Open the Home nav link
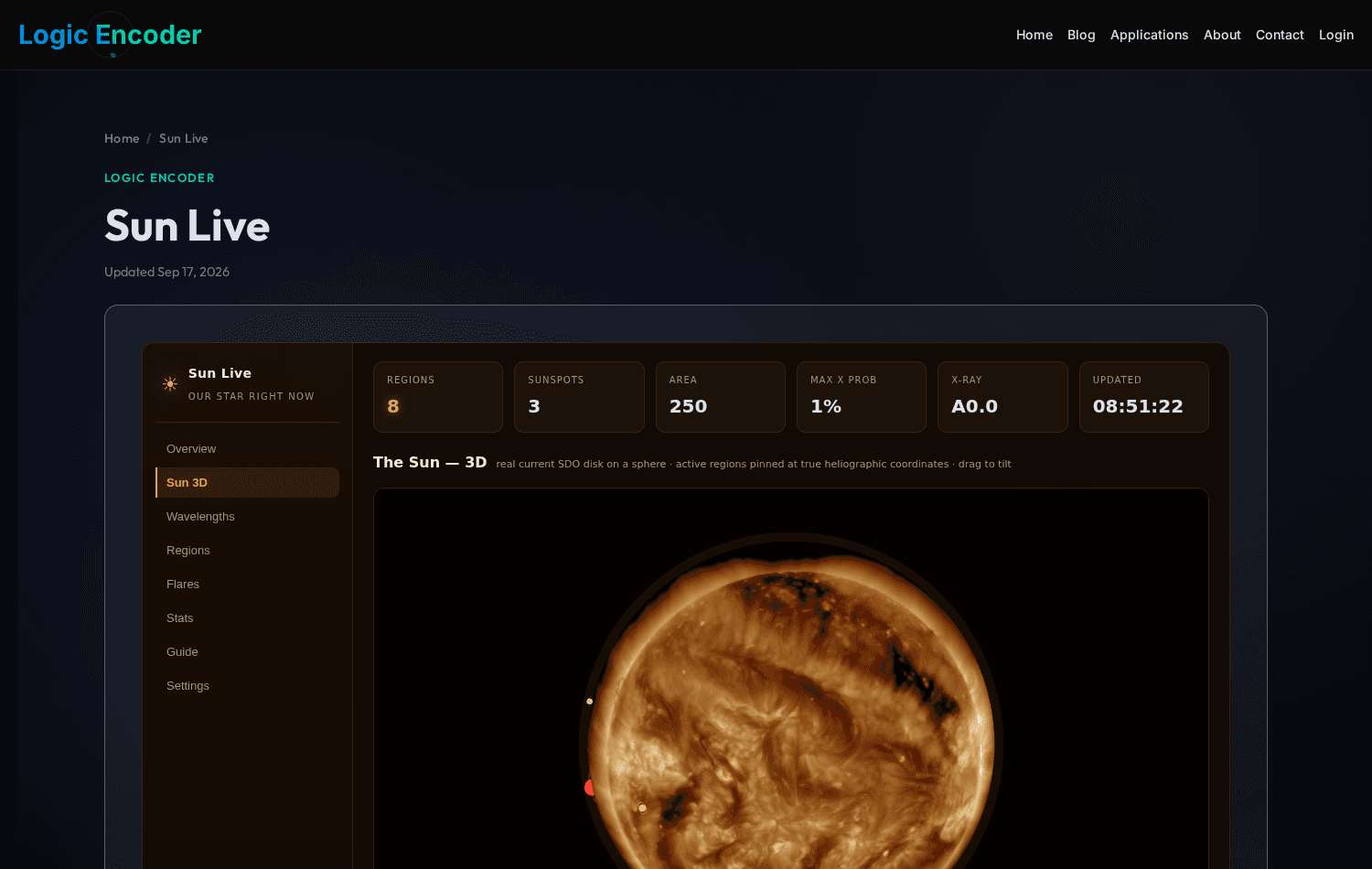The image size is (1372, 869). coord(1034,35)
